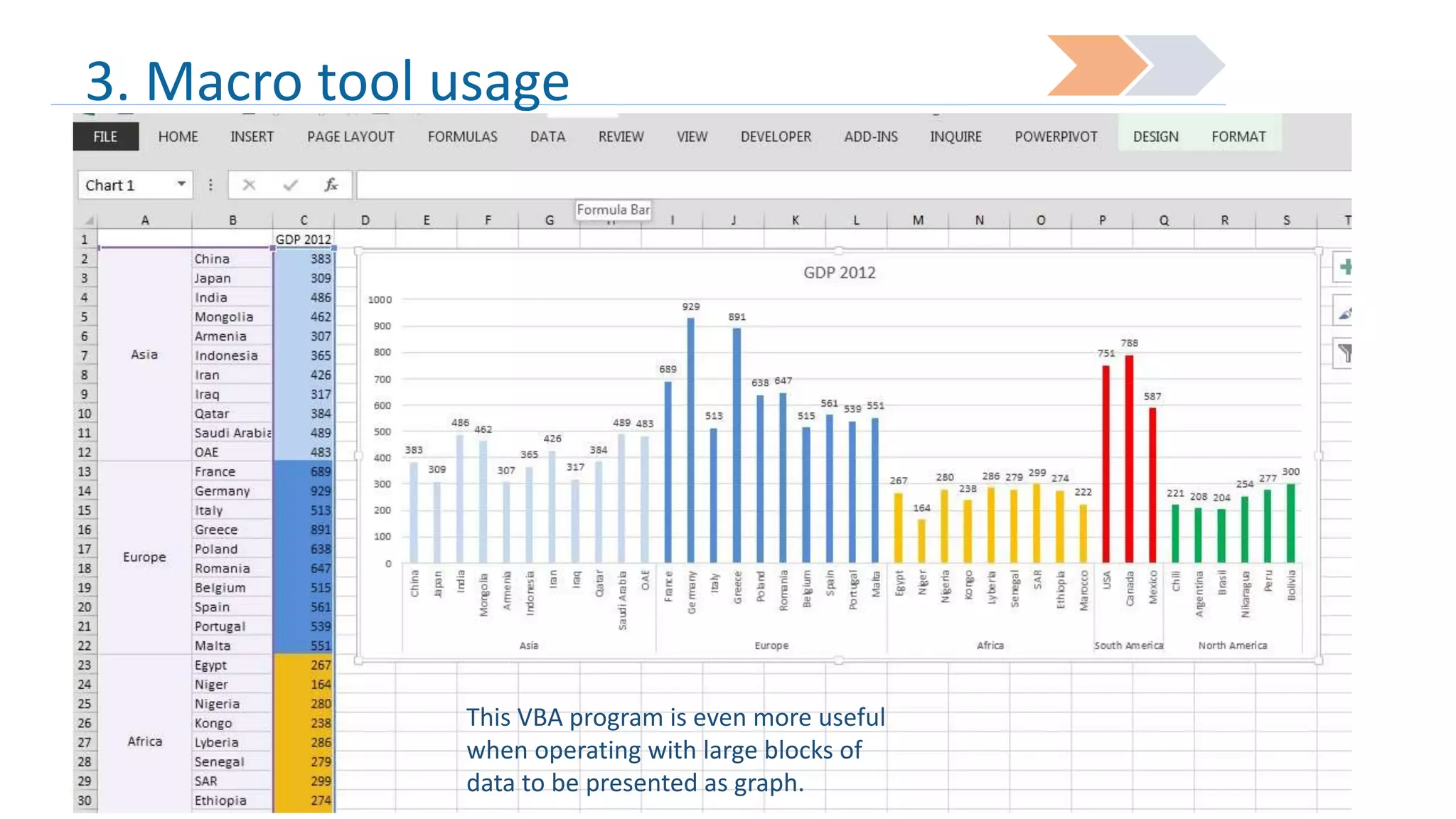
Task: Switch to the HOME ribbon tab
Action: (x=178, y=136)
